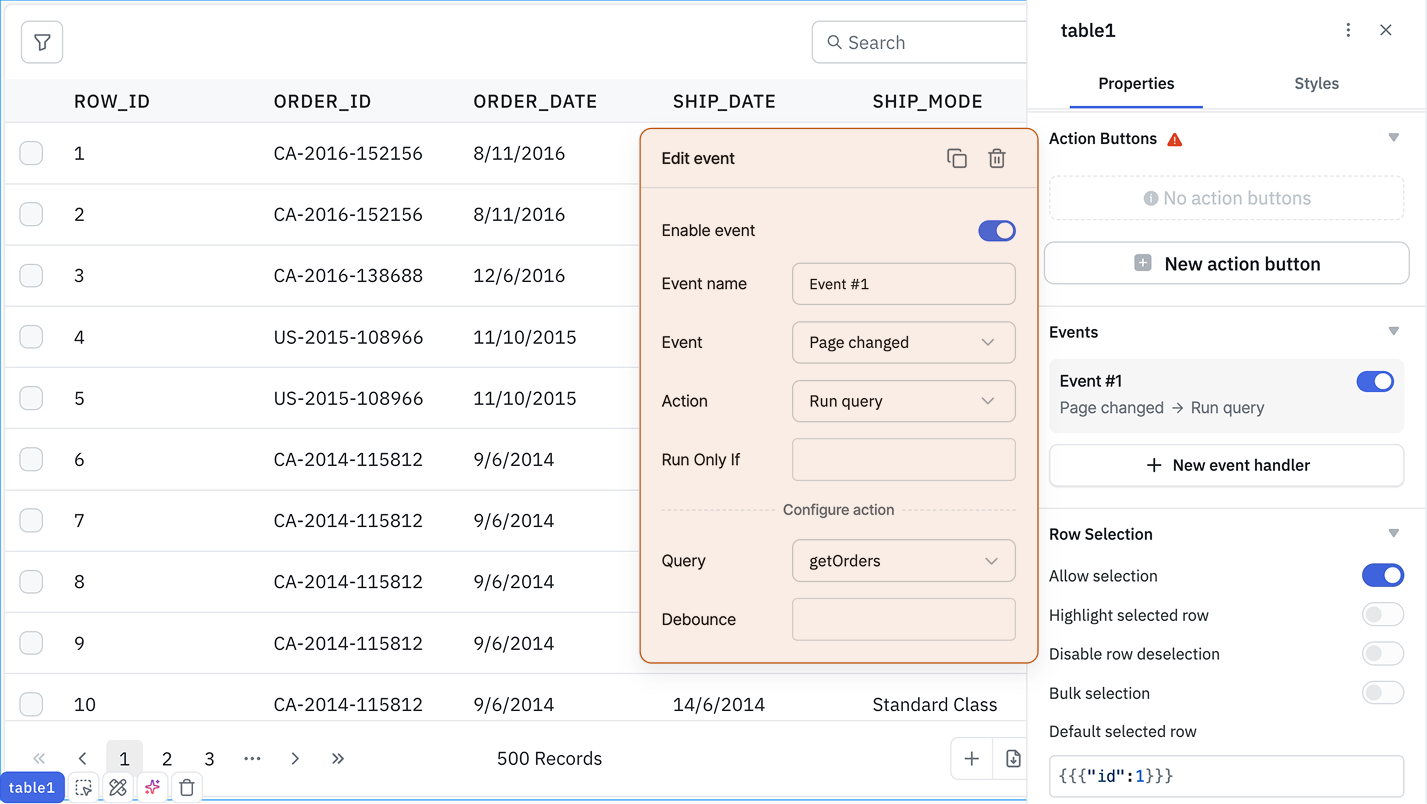Click the red warning icon beside Action Buttons
This screenshot has width=1427, height=804.
click(x=1175, y=139)
